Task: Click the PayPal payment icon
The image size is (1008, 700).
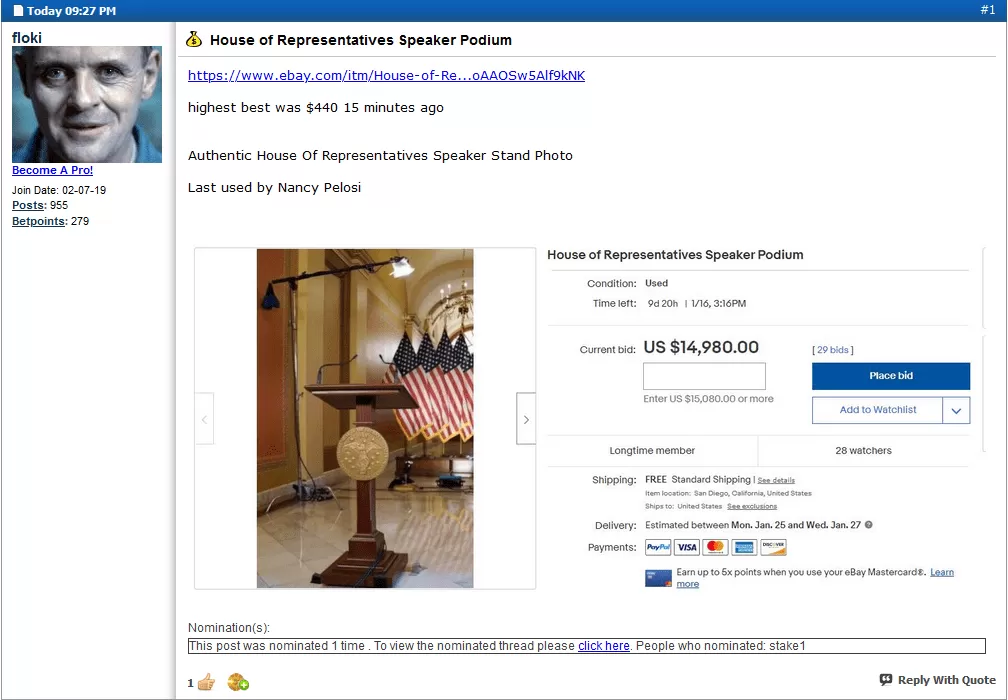Action: 658,547
